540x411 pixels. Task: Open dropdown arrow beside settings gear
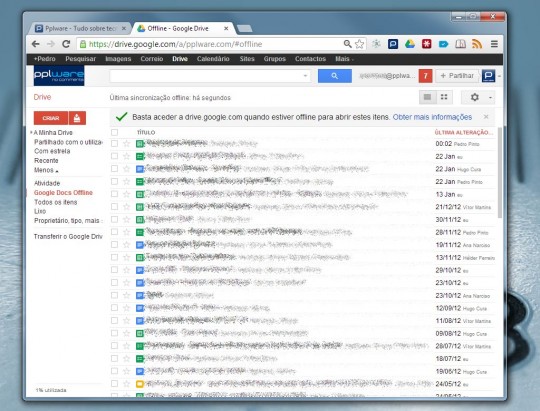[490, 97]
